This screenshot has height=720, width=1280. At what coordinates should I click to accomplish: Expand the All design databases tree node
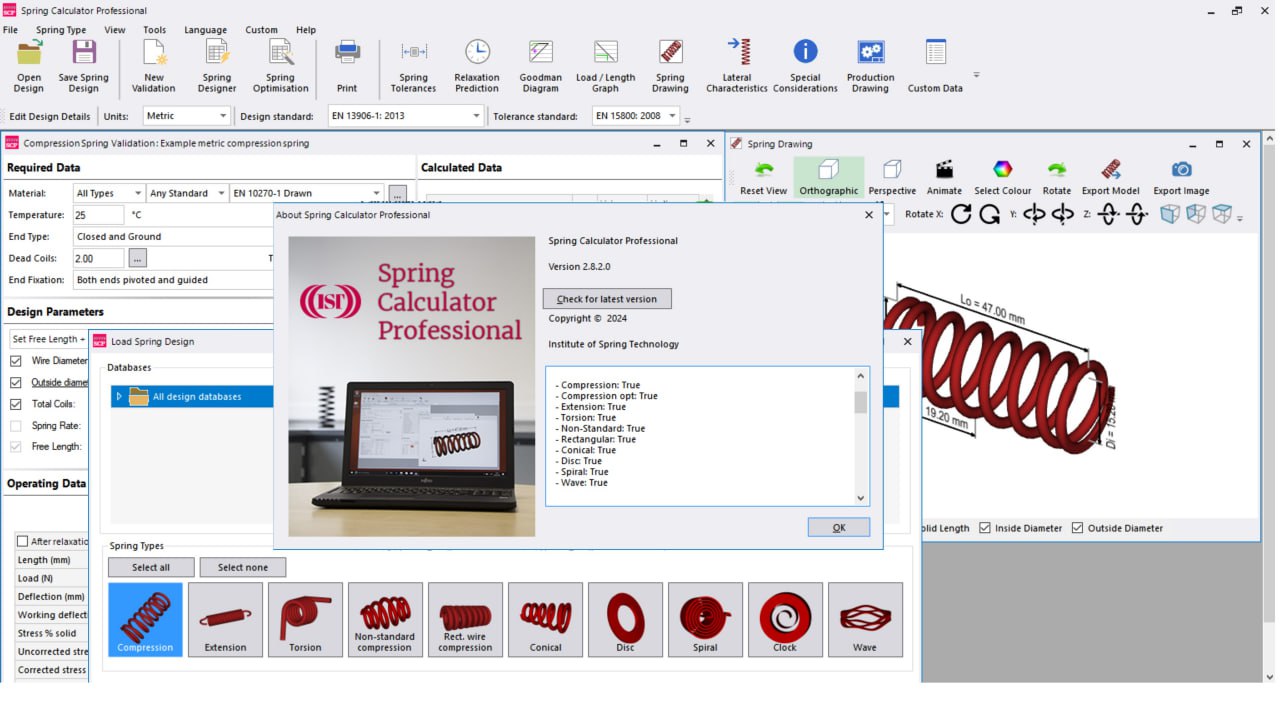[119, 397]
